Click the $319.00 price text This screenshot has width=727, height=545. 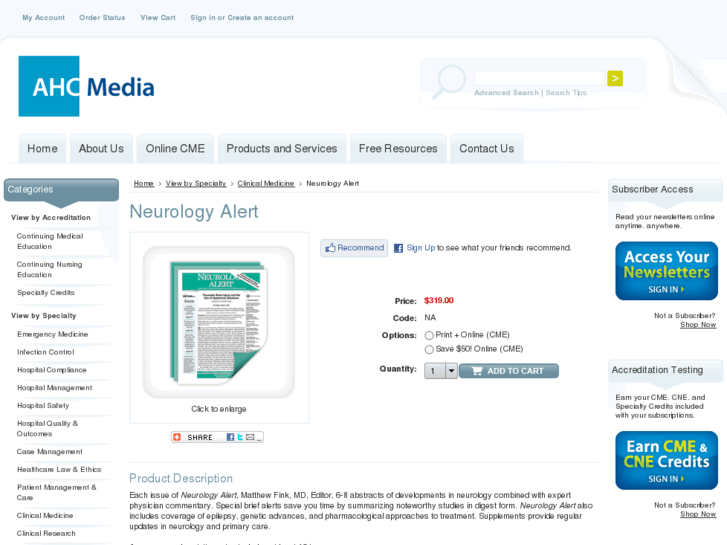439,301
